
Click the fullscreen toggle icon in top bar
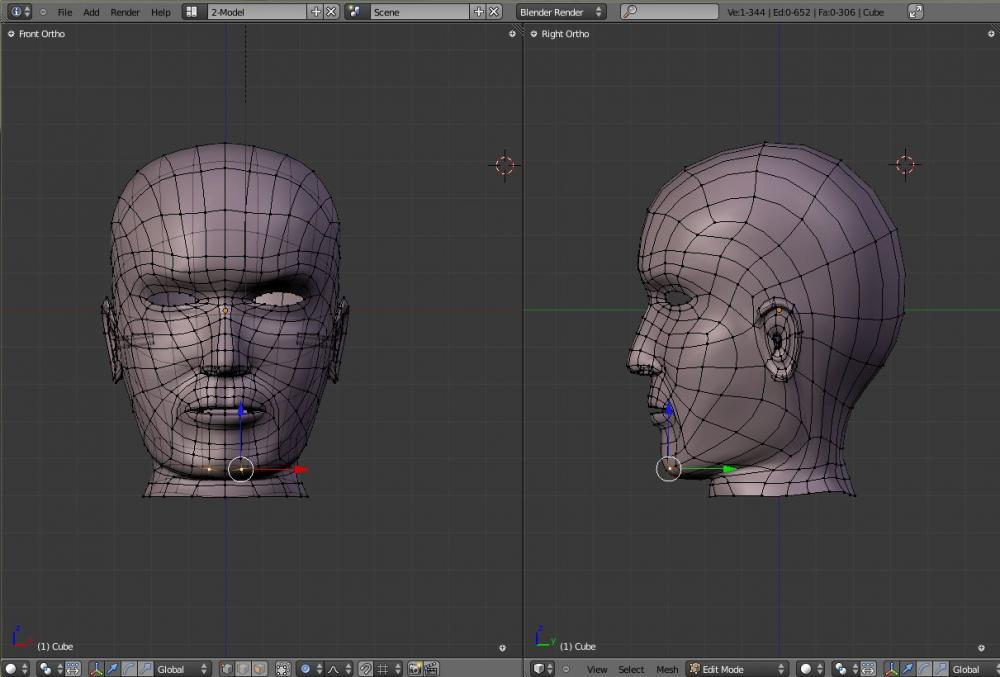point(915,12)
